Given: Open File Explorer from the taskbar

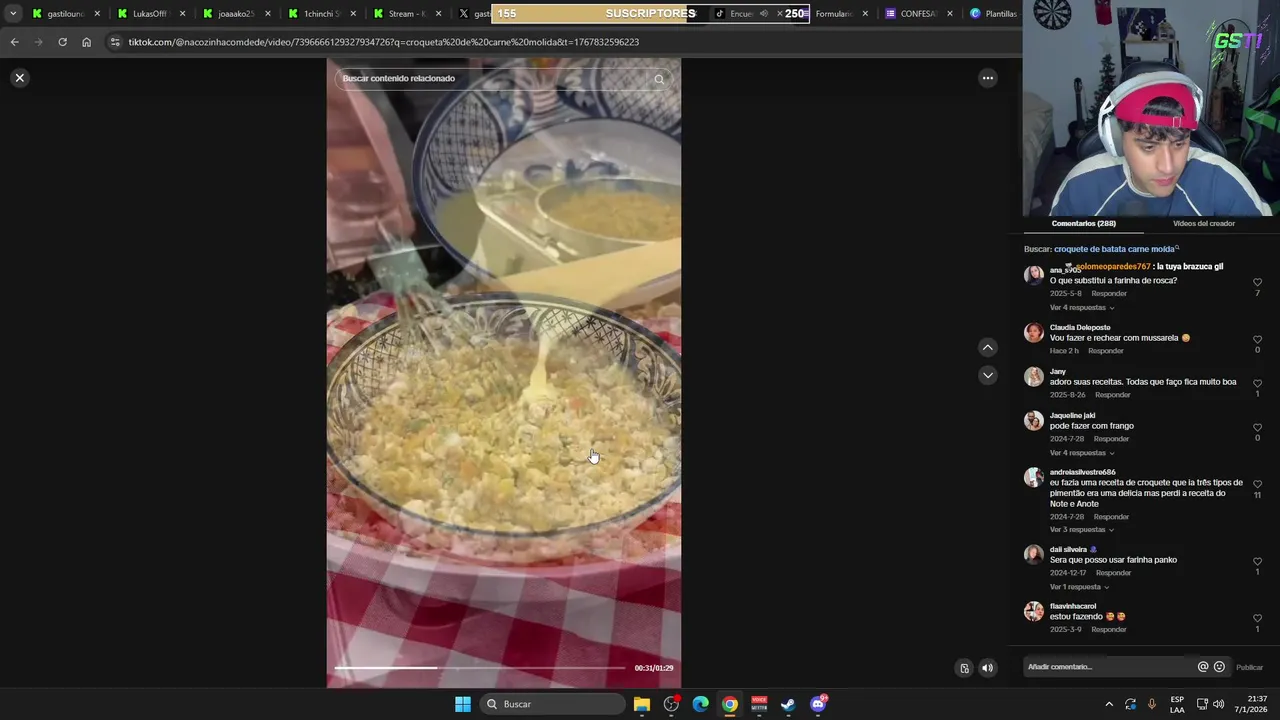Looking at the screenshot, I should 642,704.
